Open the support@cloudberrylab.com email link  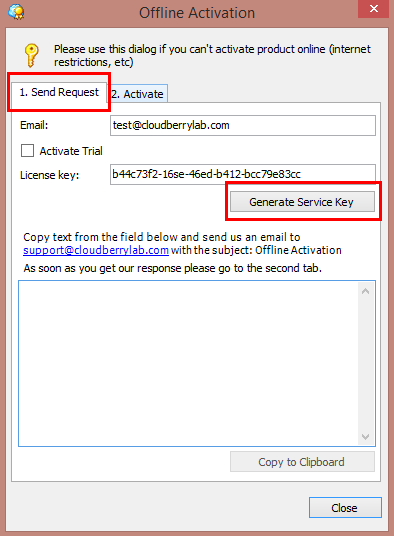(x=96, y=250)
